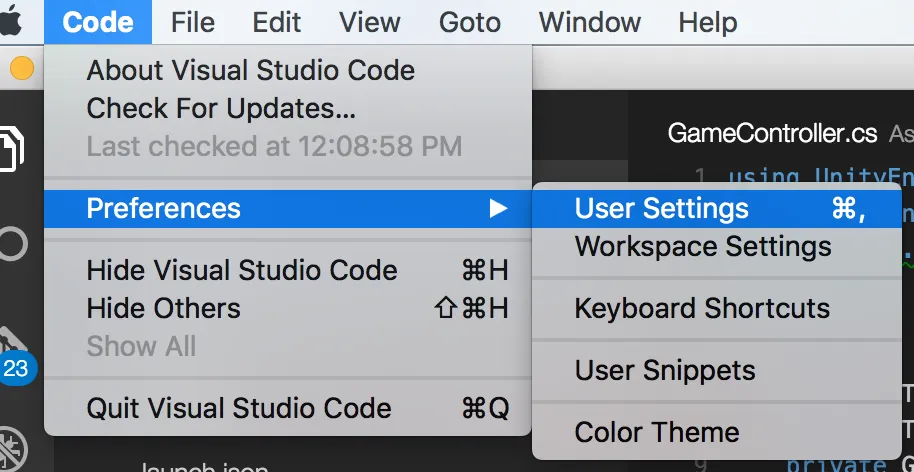This screenshot has height=472, width=914.
Task: Quit Visual Studio Code from the menu
Action: tap(239, 408)
